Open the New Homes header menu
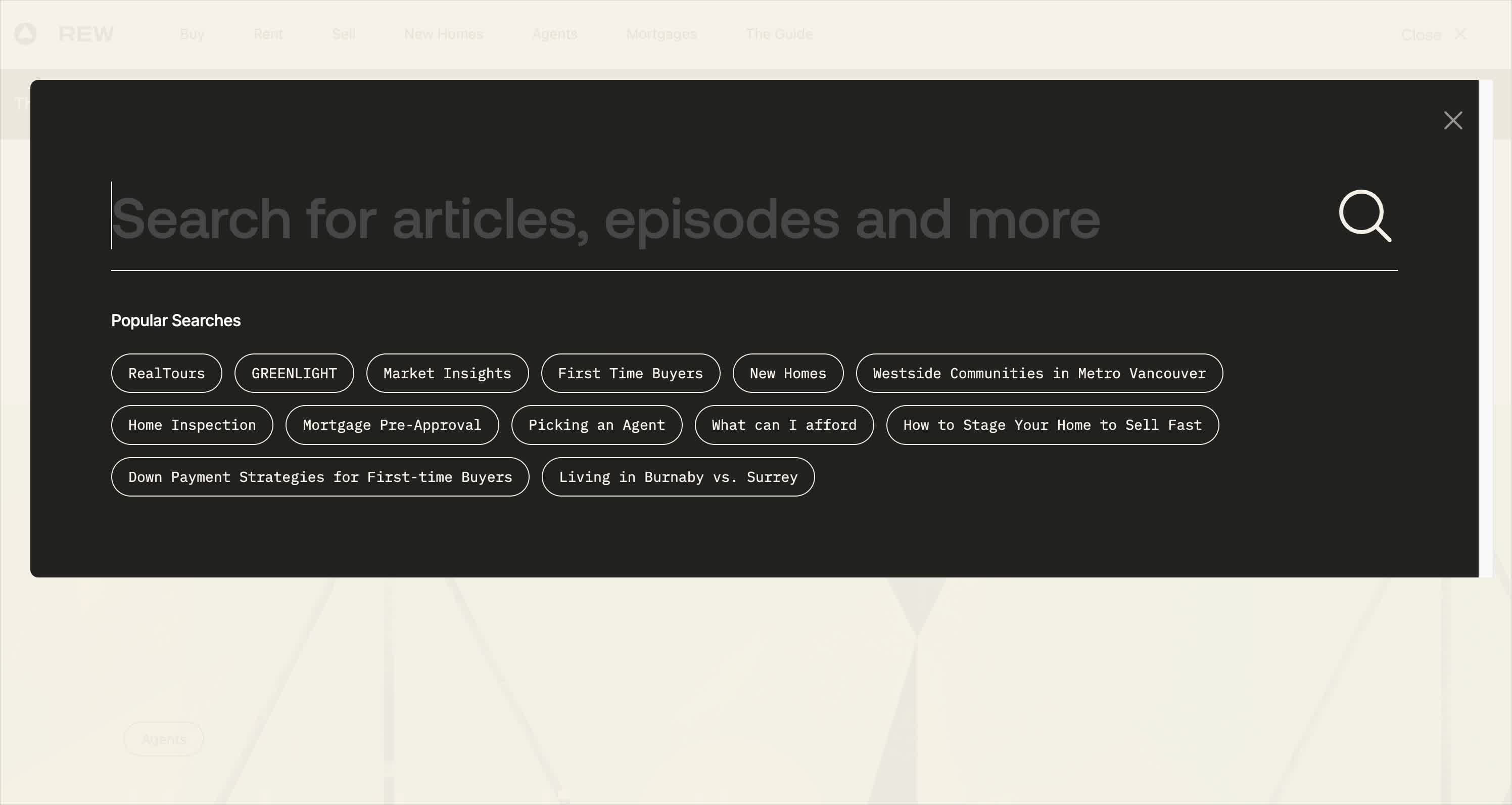Image resolution: width=1512 pixels, height=805 pixels. coord(443,34)
